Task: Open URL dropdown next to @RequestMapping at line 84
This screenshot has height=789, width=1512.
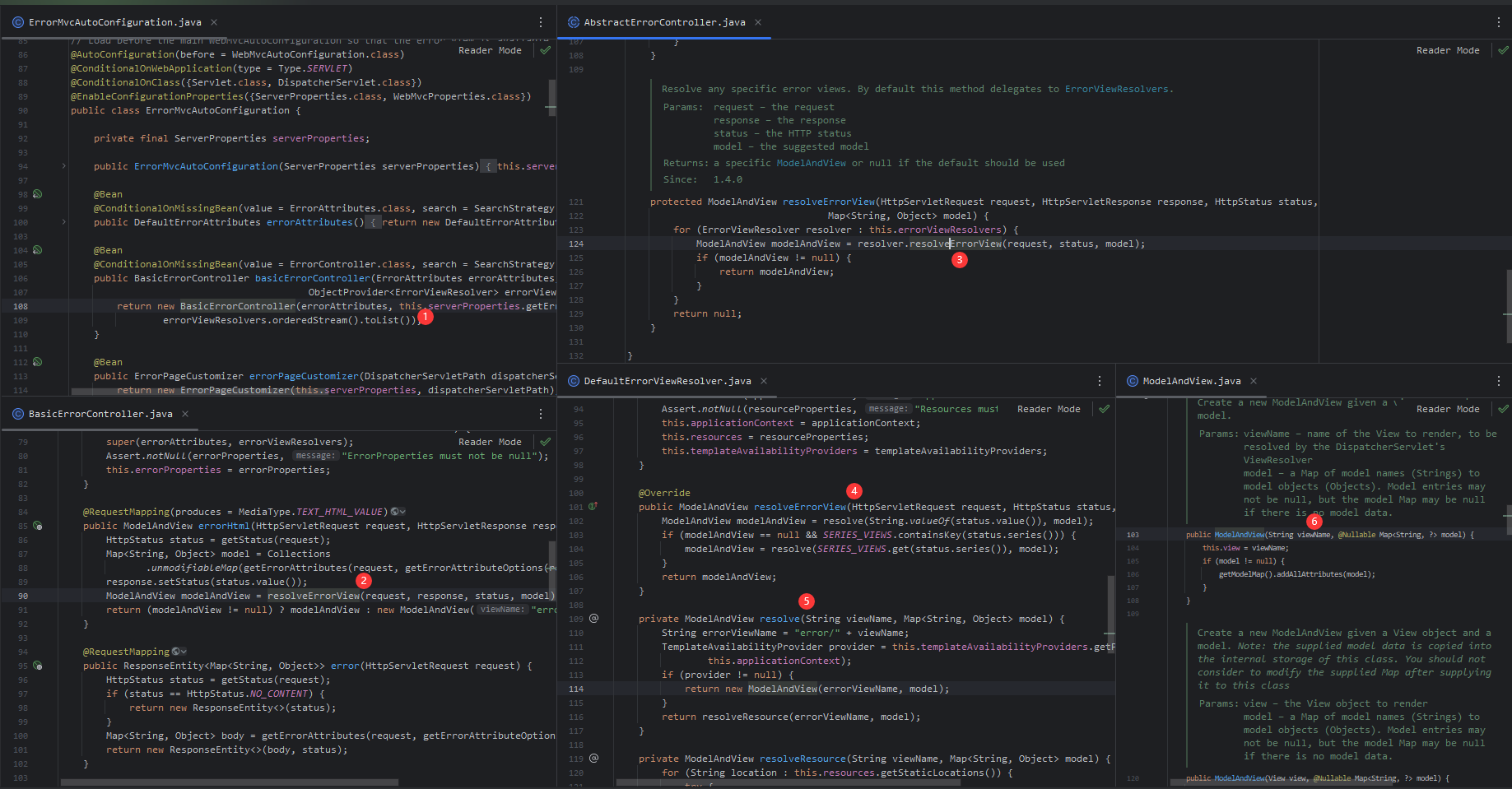Action: pos(398,512)
